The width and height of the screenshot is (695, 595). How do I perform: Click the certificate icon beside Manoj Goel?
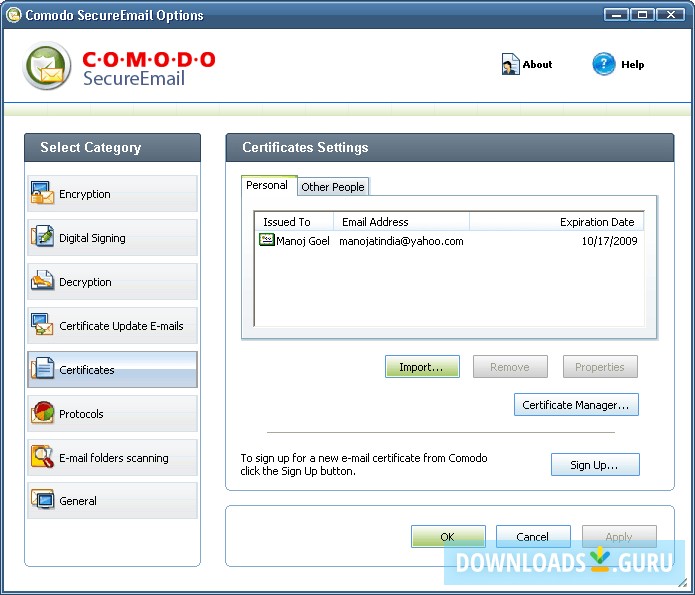point(266,240)
